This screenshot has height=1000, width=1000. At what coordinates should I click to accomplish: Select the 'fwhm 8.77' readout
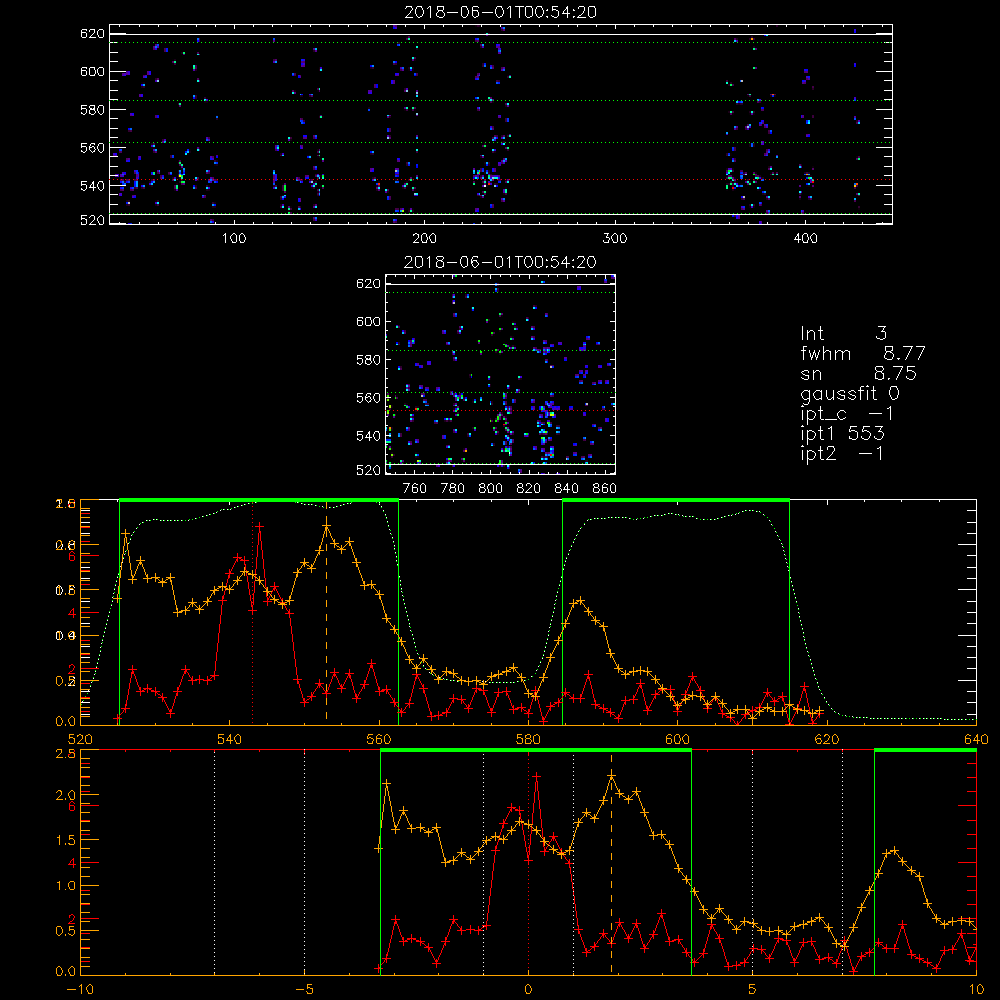tap(862, 353)
